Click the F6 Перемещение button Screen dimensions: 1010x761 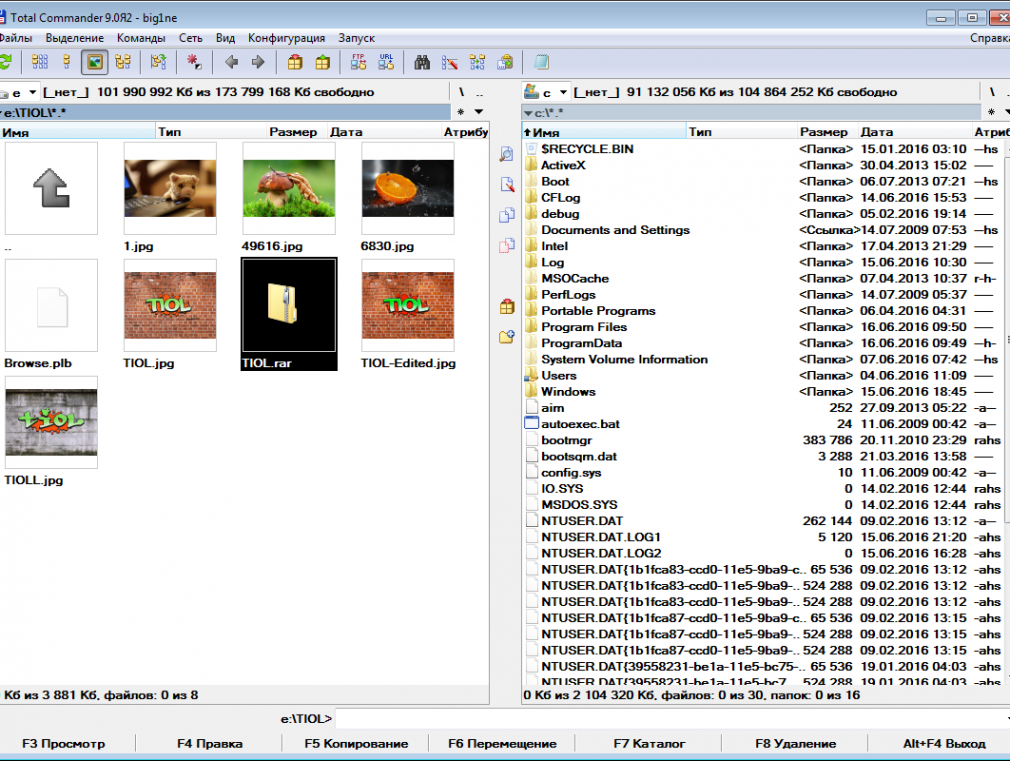(x=502, y=744)
